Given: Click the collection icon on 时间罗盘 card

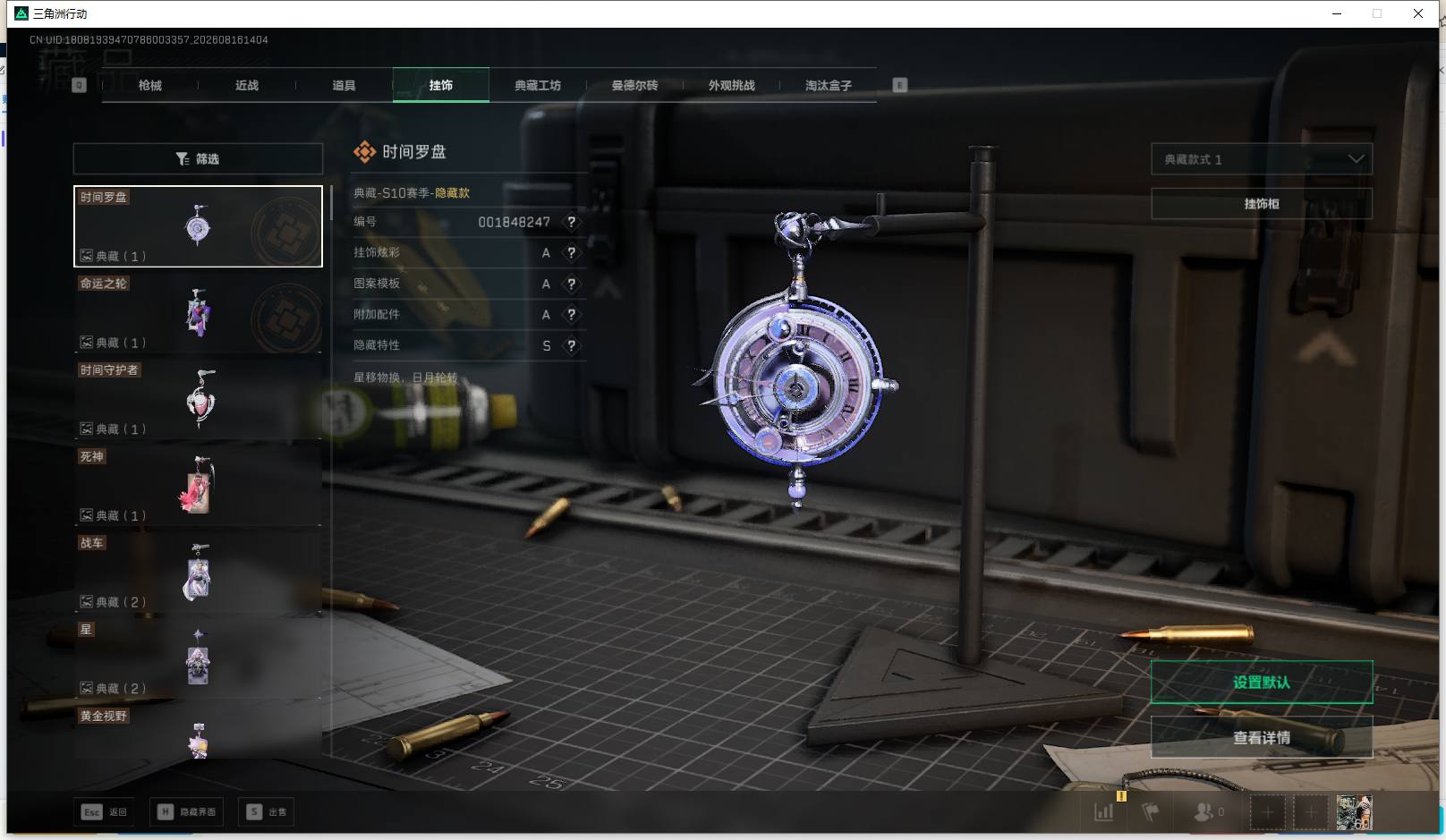Looking at the screenshot, I should [87, 256].
